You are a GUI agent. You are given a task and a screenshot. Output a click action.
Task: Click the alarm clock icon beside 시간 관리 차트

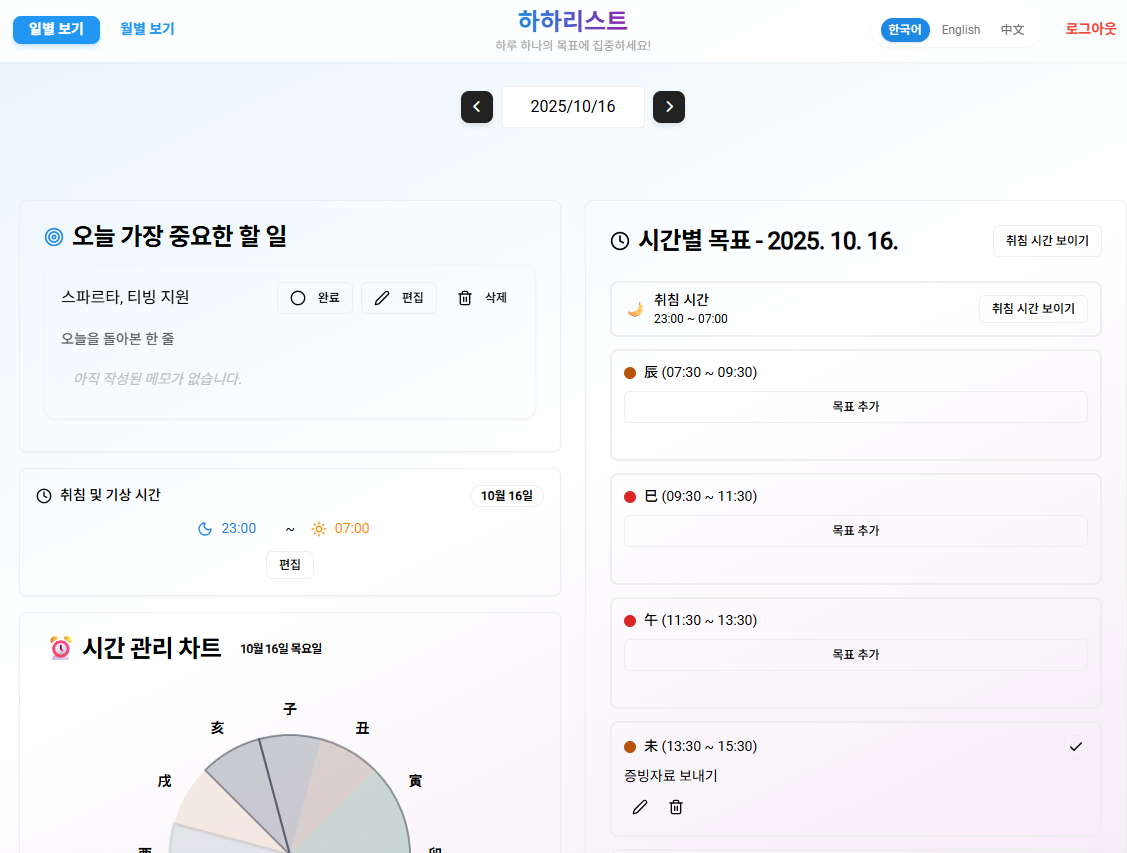60,647
